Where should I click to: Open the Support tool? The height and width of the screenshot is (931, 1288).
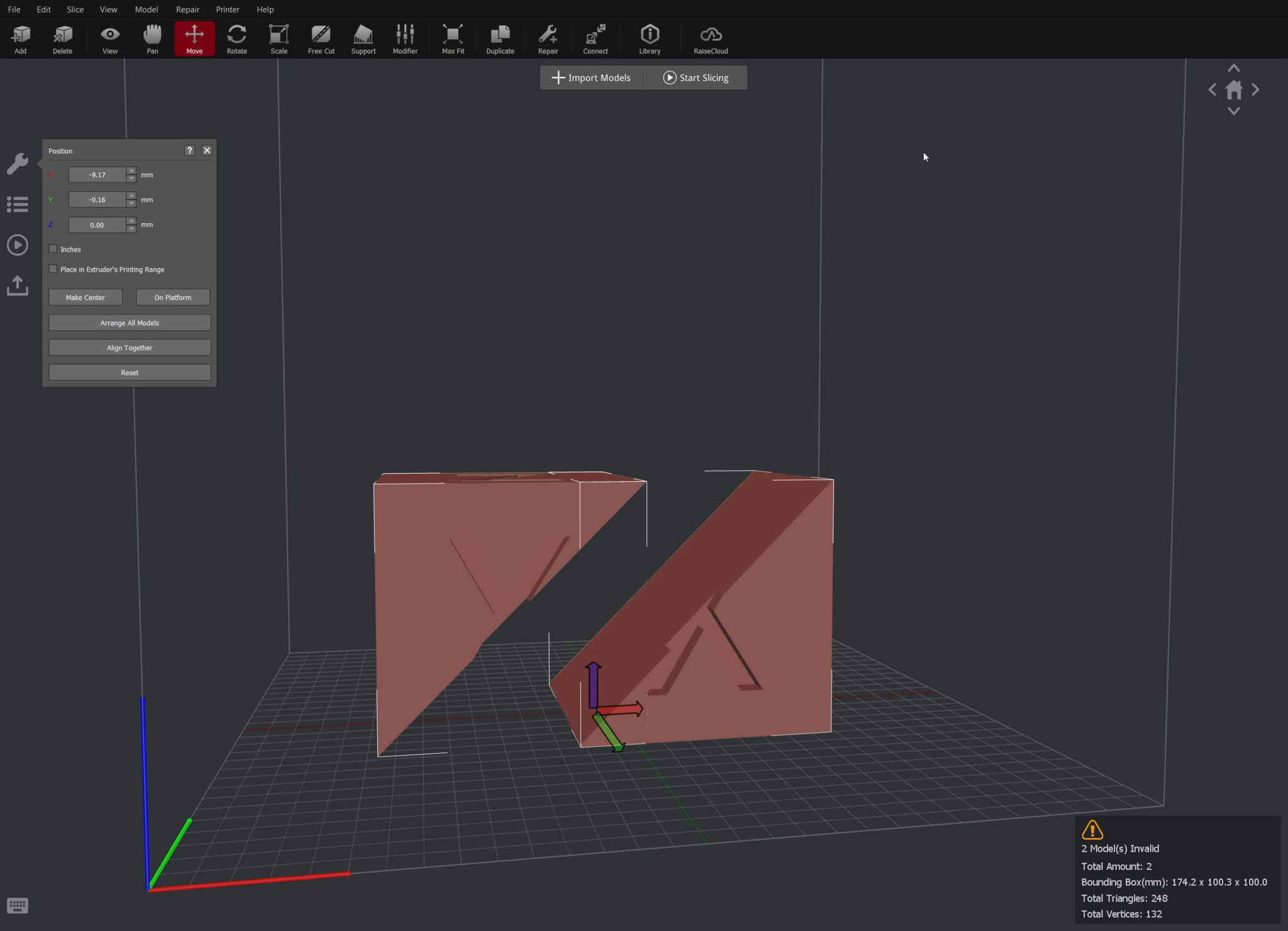(x=363, y=38)
